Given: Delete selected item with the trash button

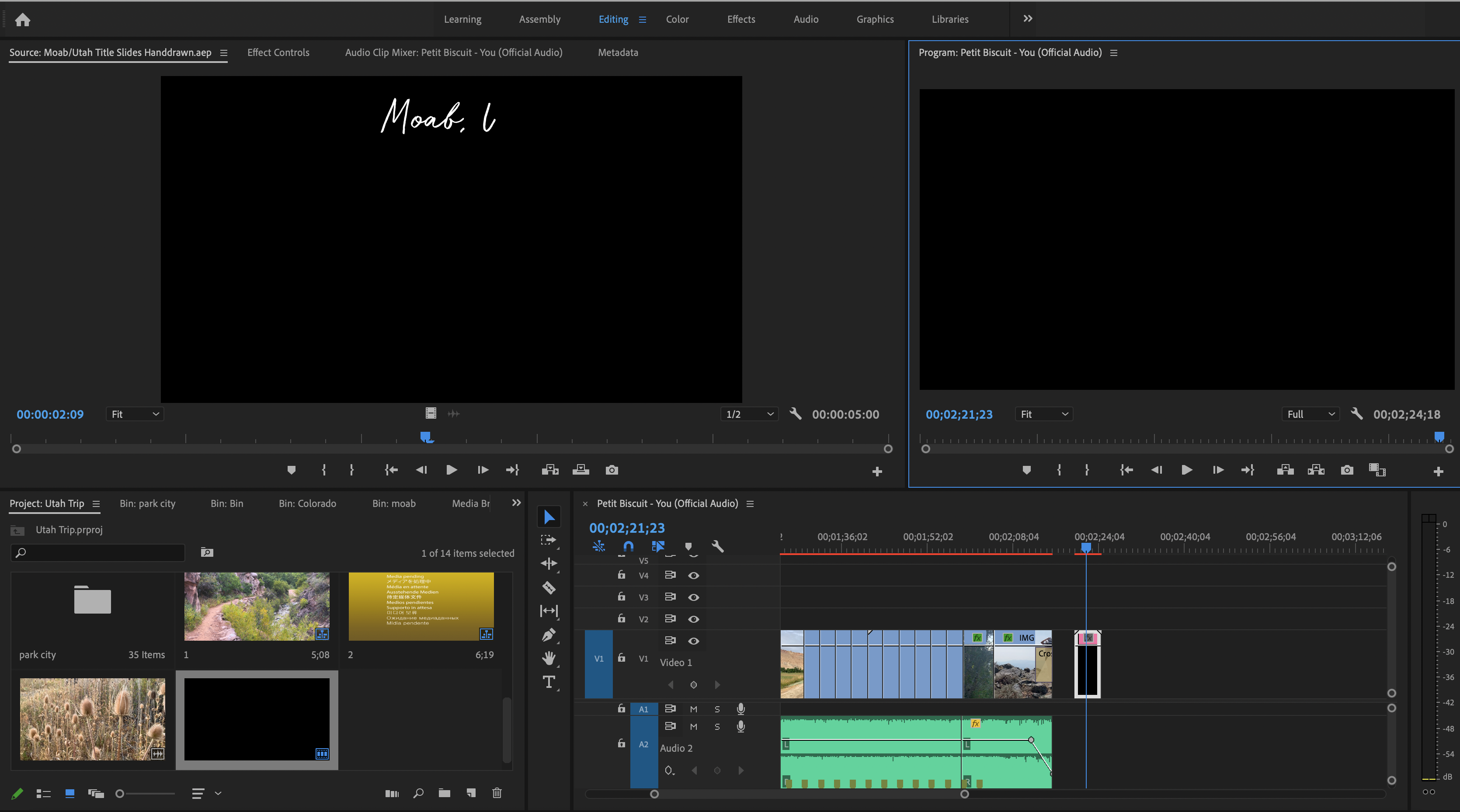Looking at the screenshot, I should [x=497, y=793].
